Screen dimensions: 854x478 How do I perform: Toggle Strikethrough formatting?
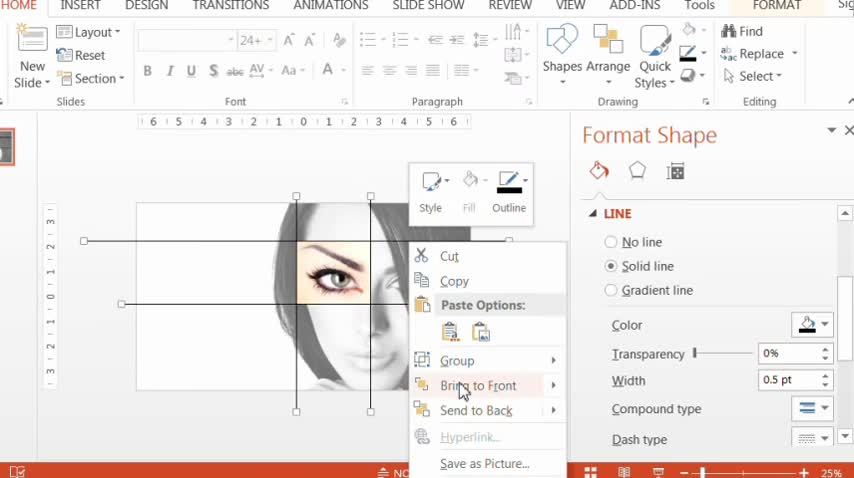coord(235,71)
